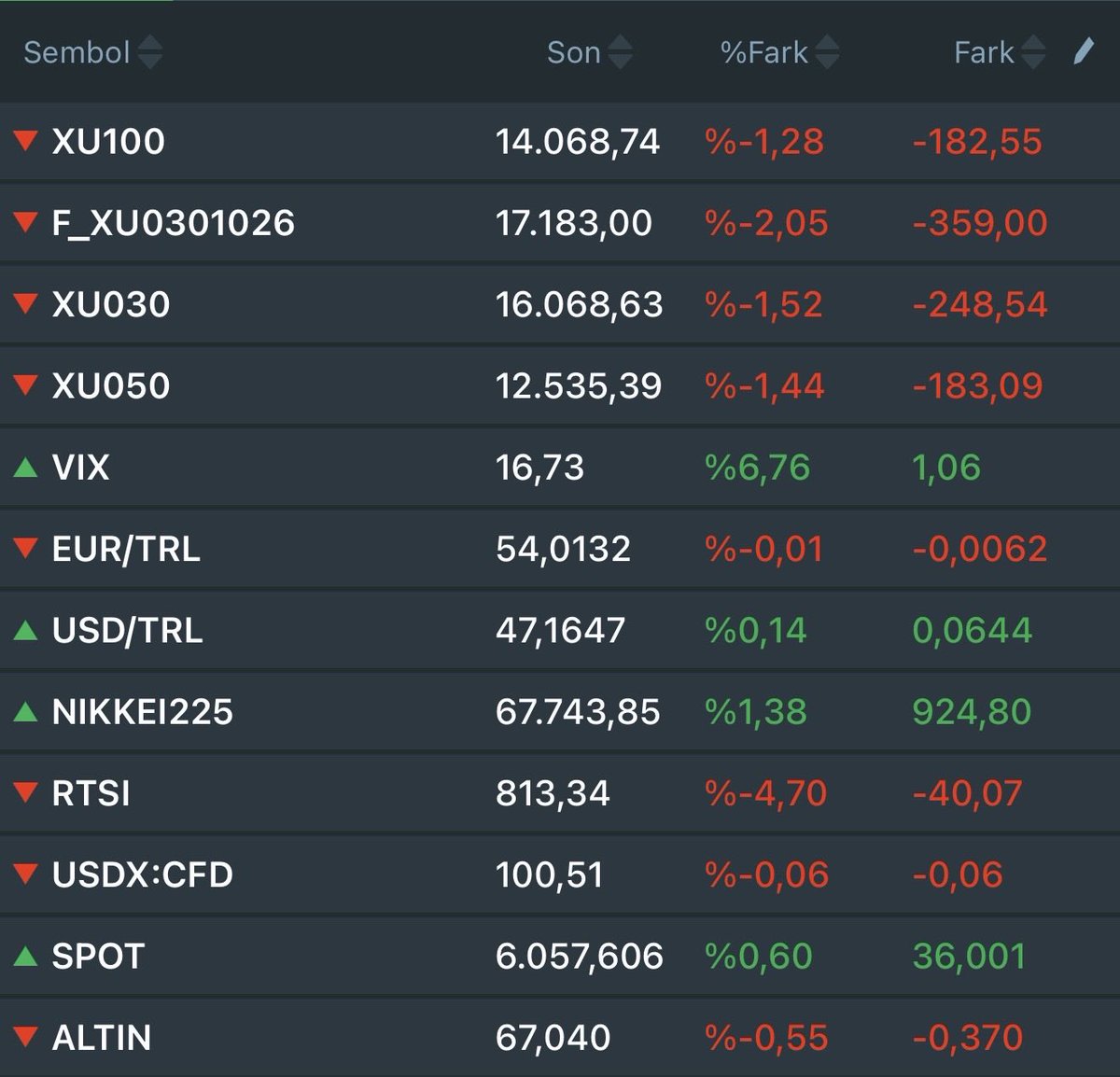Select the XU050 symbol
Viewport: 1120px width, 1077px height.
(x=111, y=385)
